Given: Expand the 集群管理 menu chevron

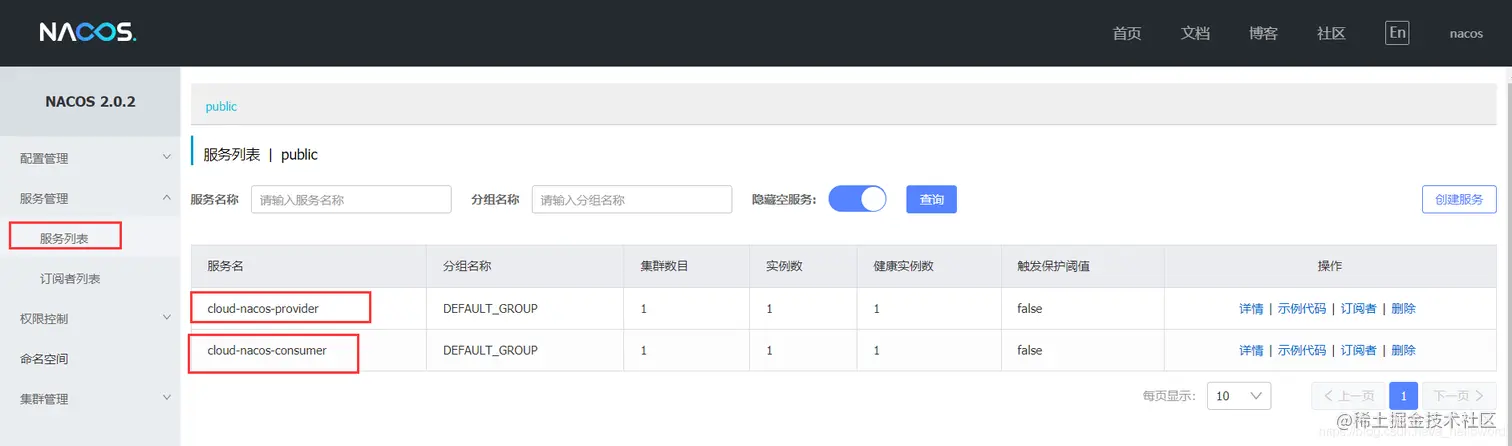Looking at the screenshot, I should [x=167, y=398].
